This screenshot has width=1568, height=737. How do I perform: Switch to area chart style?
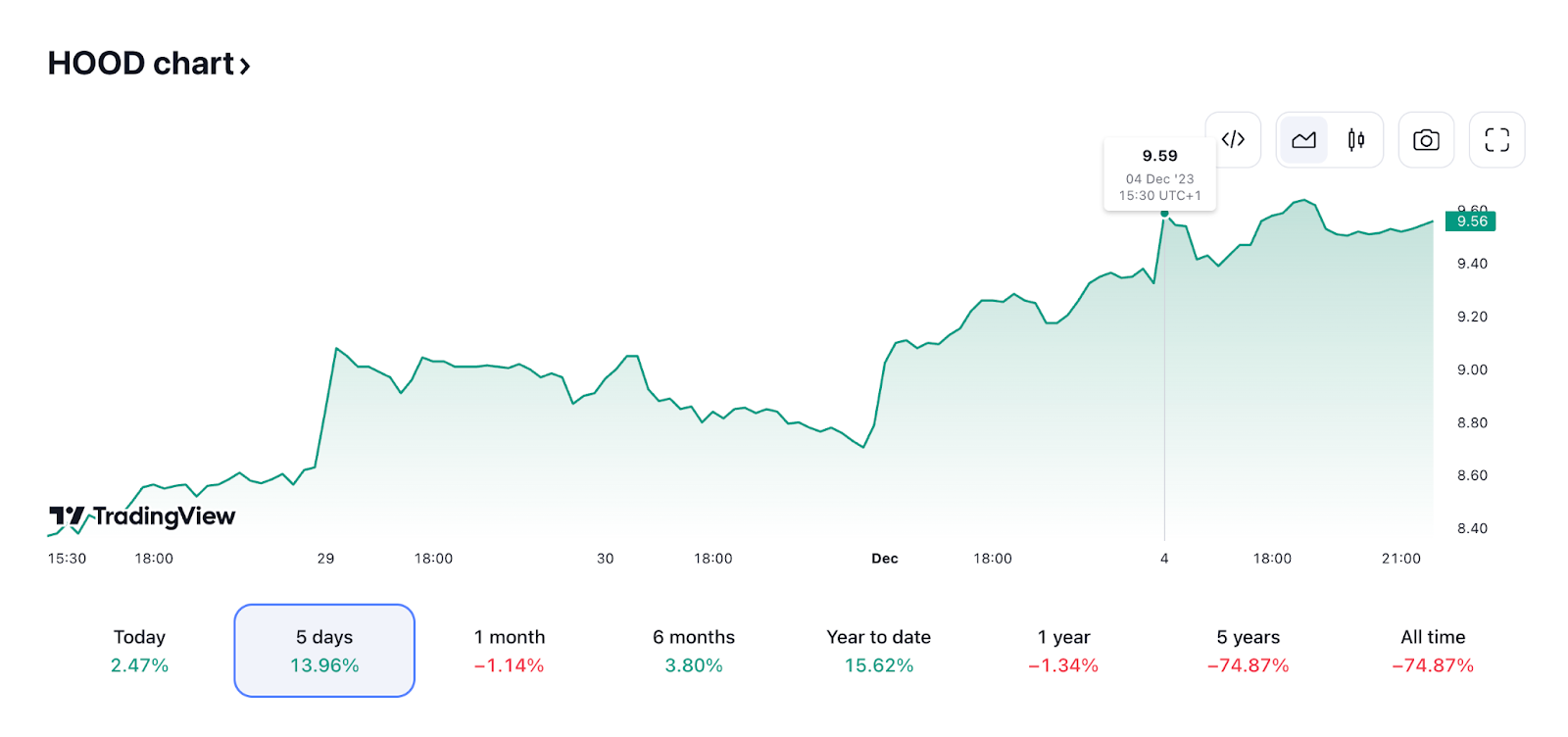(1303, 140)
